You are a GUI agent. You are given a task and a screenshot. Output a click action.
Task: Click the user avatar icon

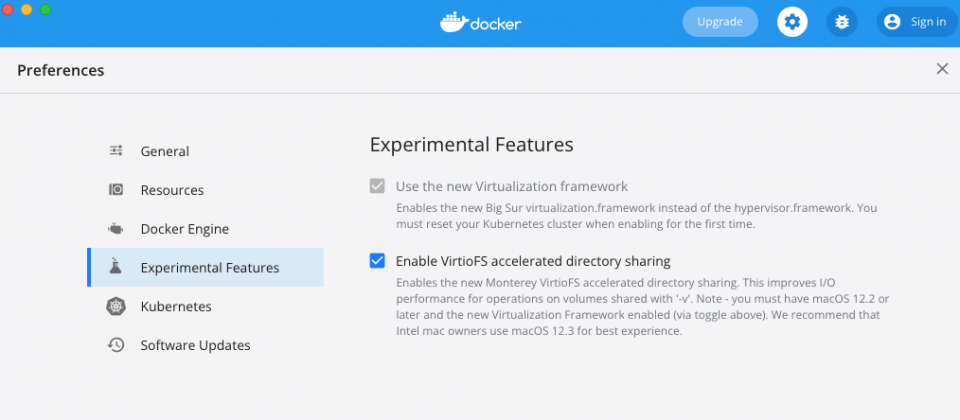coord(892,22)
